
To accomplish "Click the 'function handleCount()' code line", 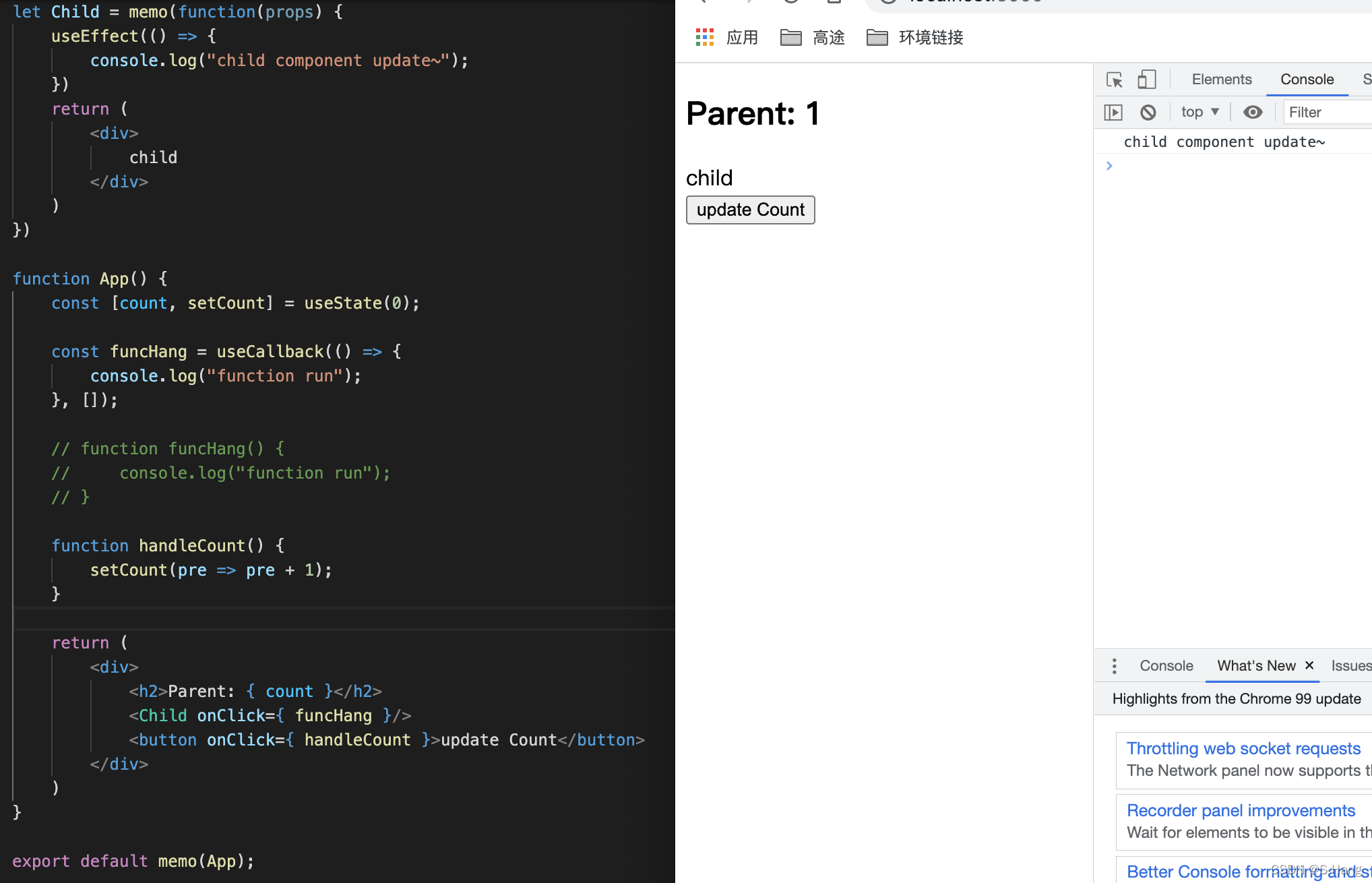I will pos(168,546).
